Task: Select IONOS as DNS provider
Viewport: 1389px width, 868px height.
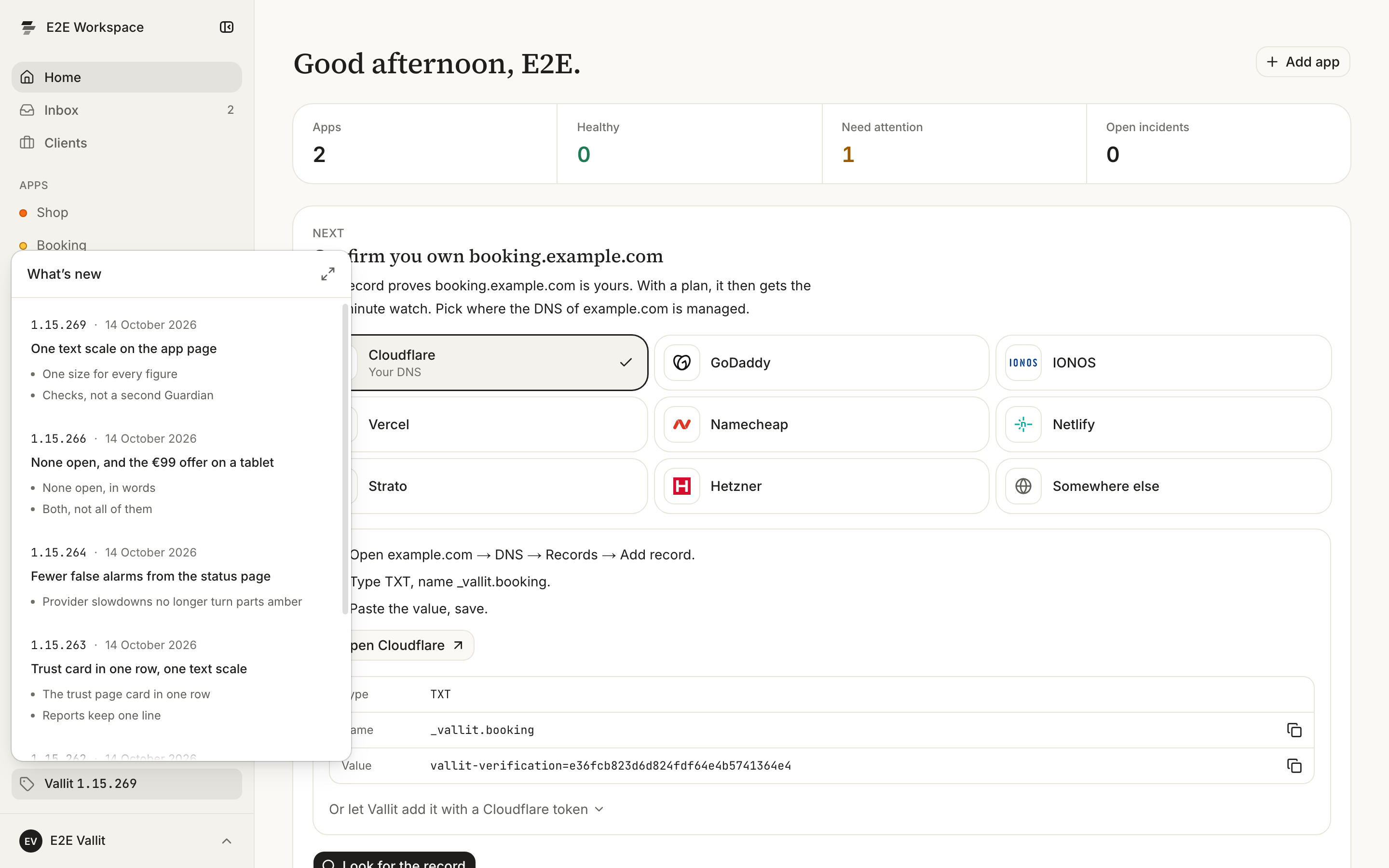Action: tap(1163, 362)
